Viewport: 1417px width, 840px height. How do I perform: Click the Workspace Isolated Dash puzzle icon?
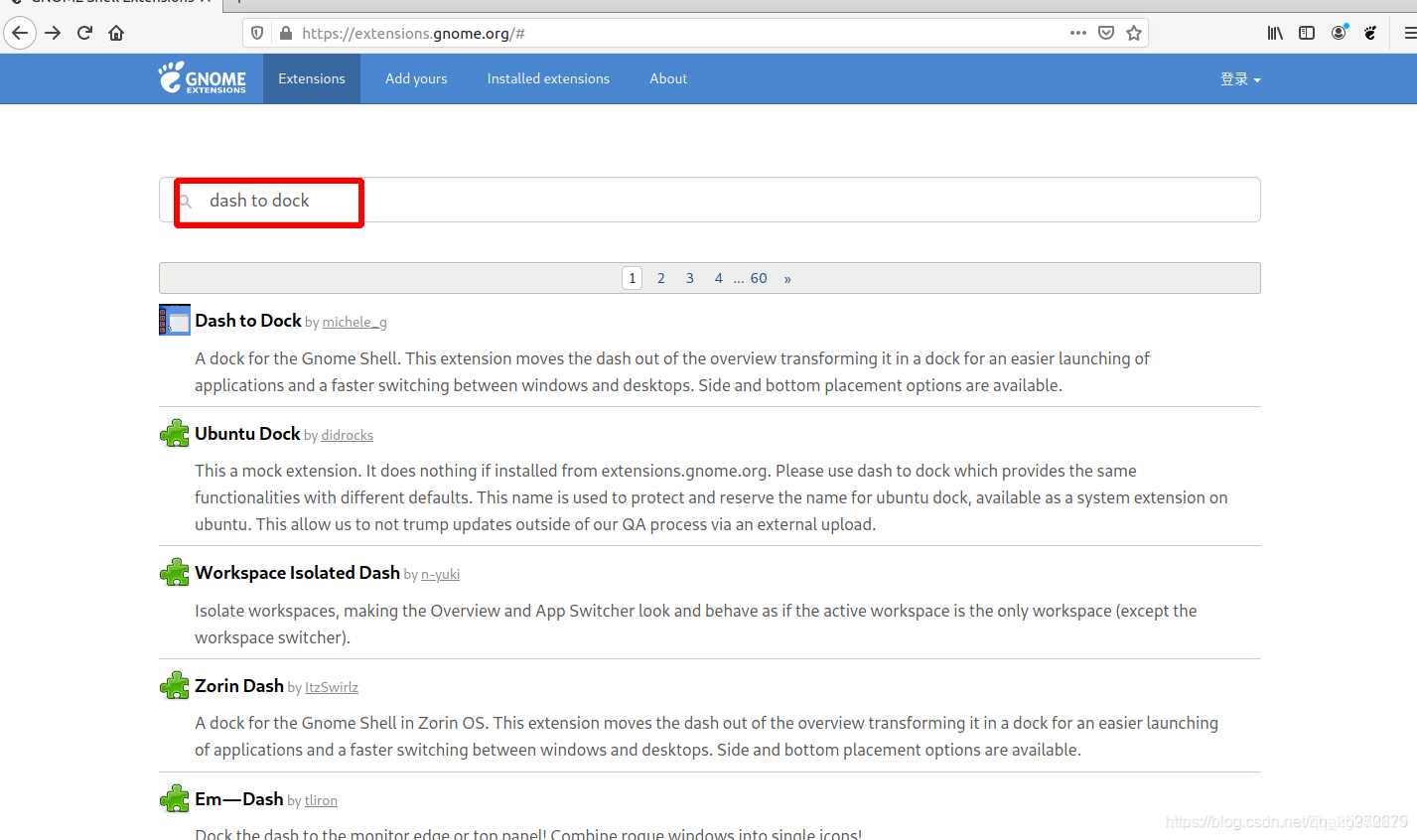[175, 572]
